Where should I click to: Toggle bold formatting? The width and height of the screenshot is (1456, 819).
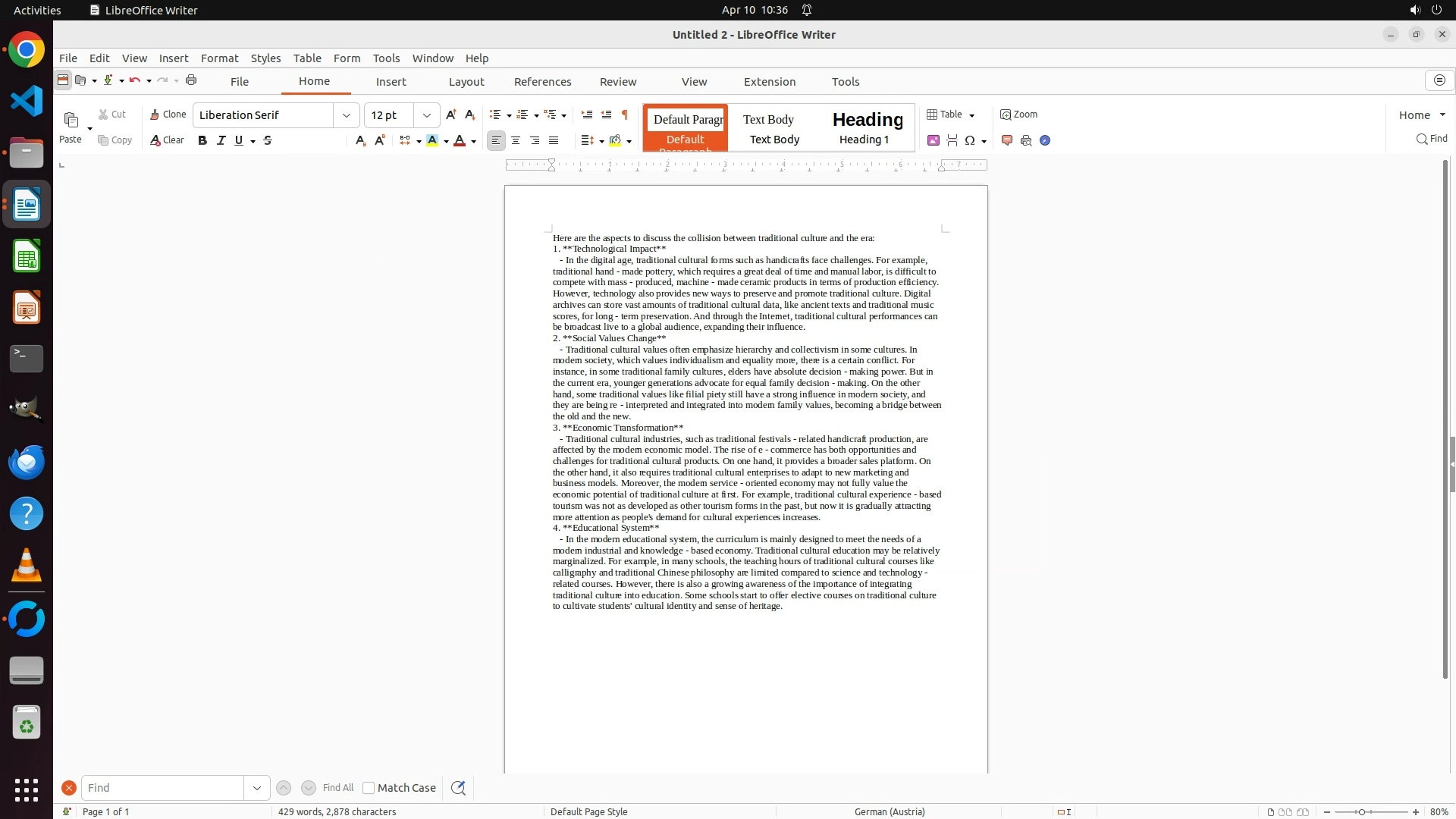(202, 140)
